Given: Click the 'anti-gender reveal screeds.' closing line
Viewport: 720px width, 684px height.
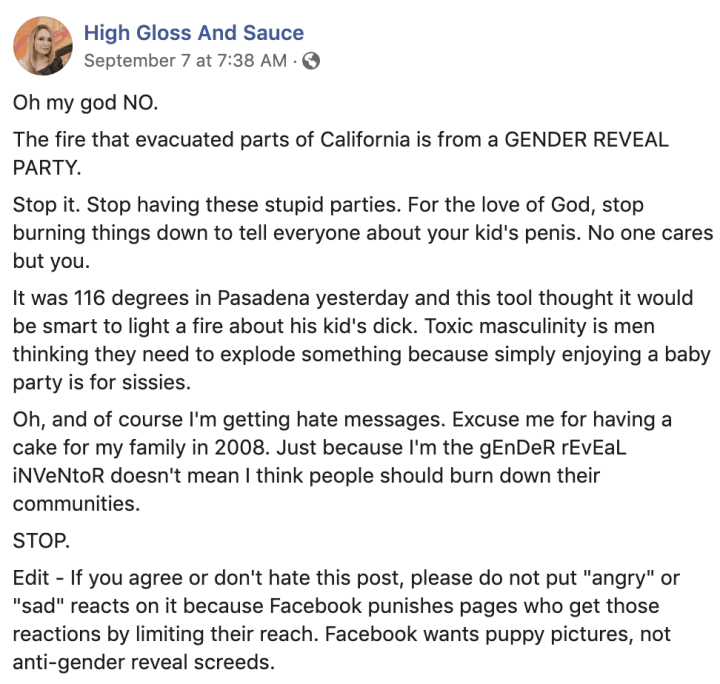Looking at the screenshot, I should [144, 662].
